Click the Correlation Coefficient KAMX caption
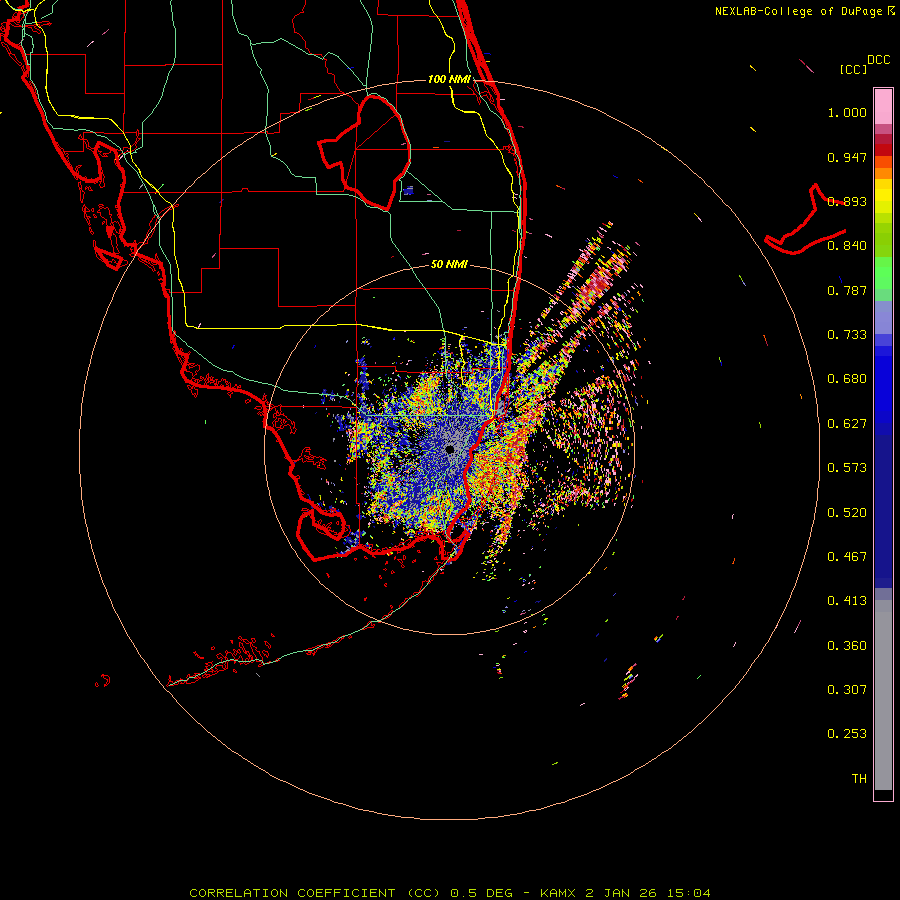The image size is (900, 900). (x=450, y=893)
